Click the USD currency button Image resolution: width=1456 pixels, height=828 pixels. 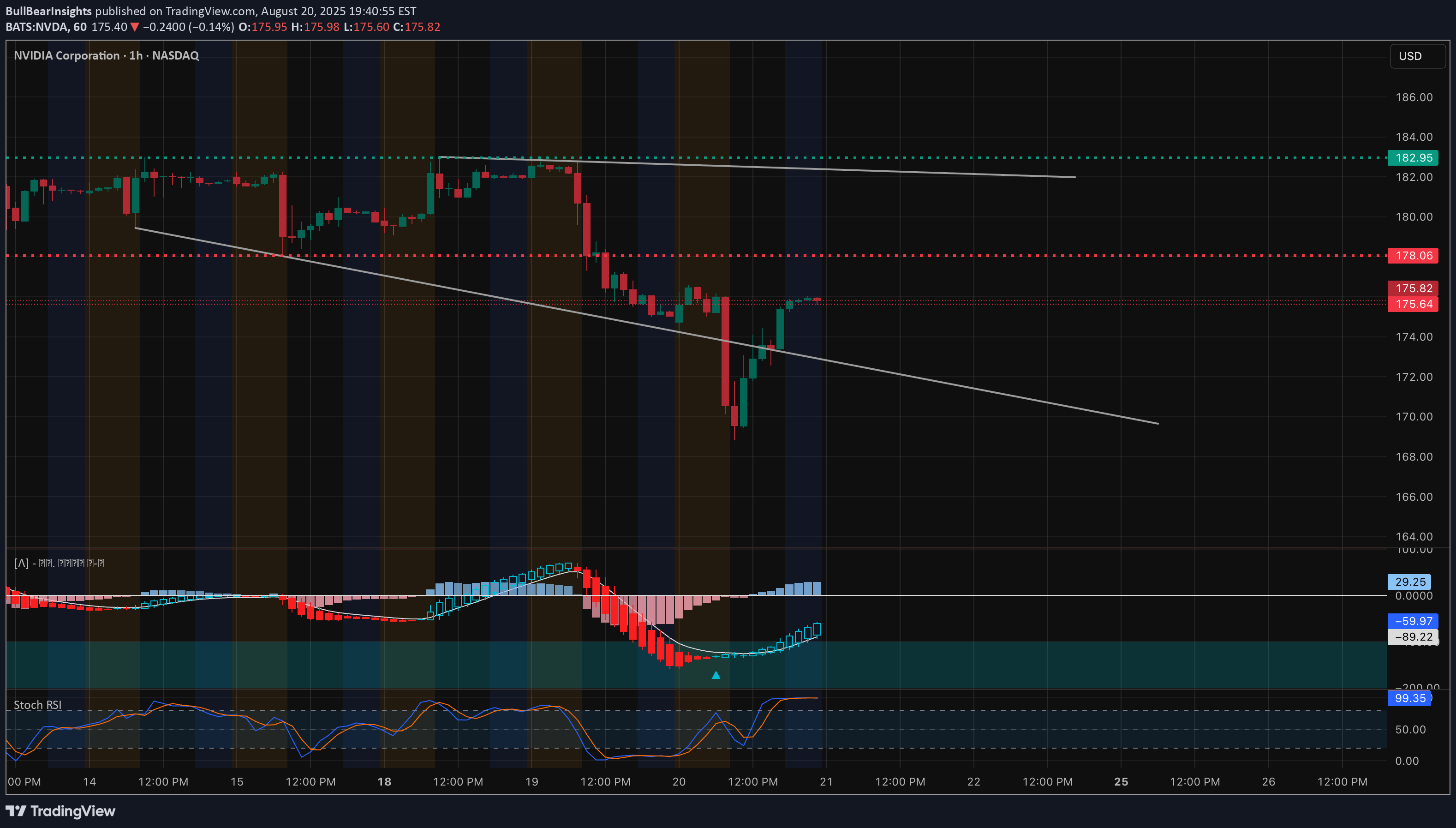(1417, 56)
